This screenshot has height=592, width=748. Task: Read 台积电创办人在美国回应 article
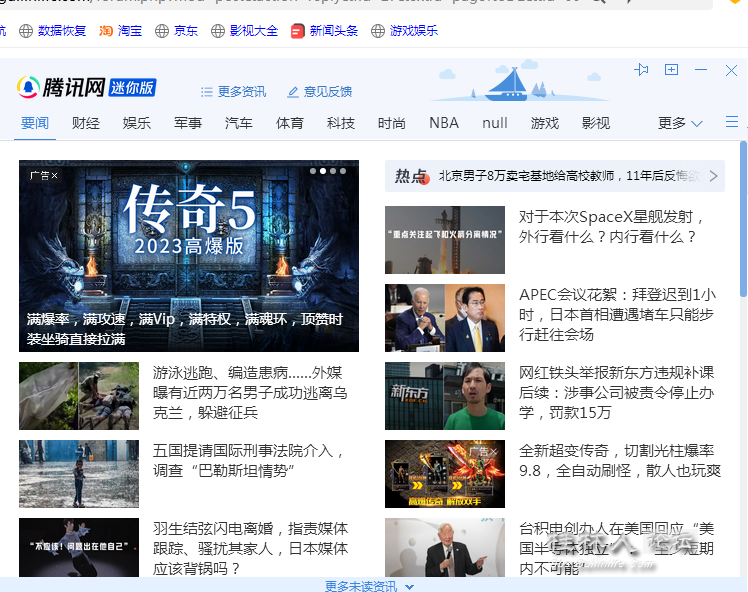click(x=616, y=548)
